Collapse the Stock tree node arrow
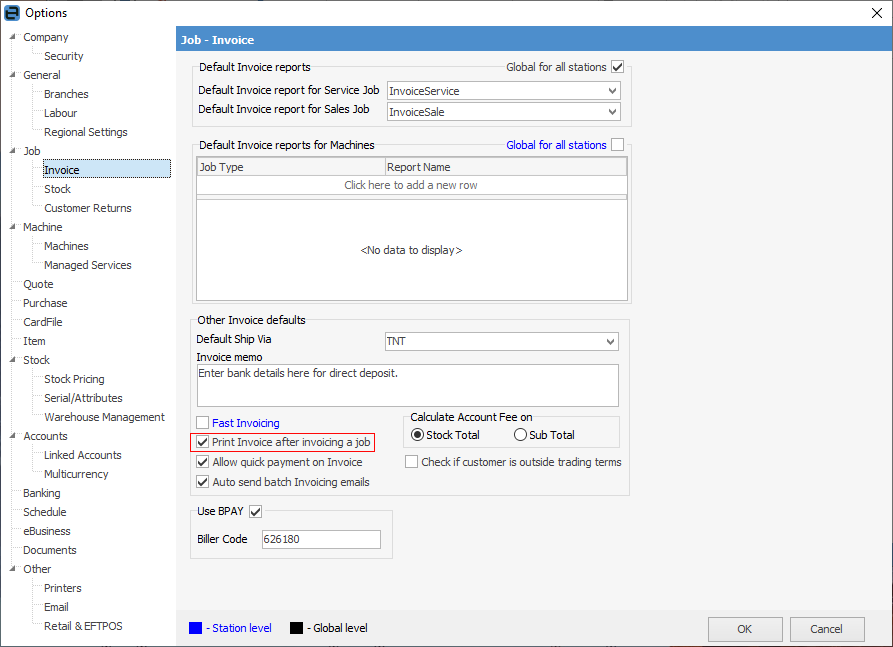The image size is (893, 647). click(x=13, y=360)
